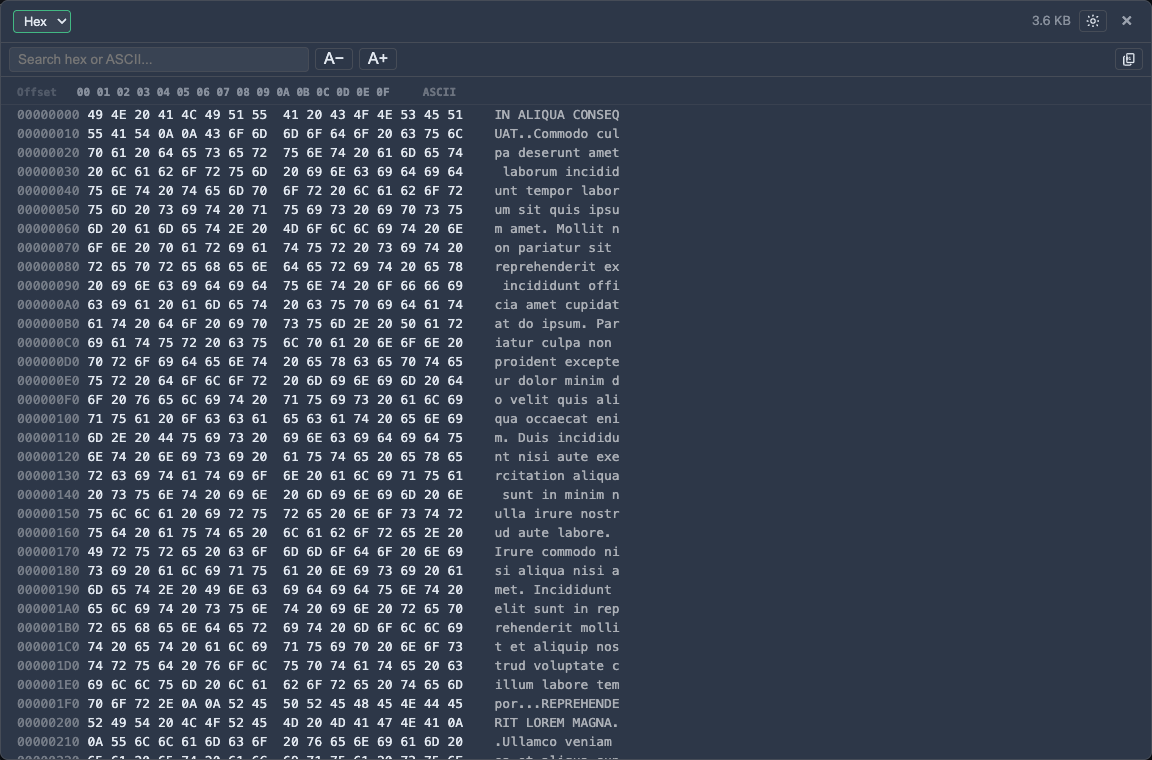Click ASCII text 'm amet. Mollit n'

click(x=557, y=229)
